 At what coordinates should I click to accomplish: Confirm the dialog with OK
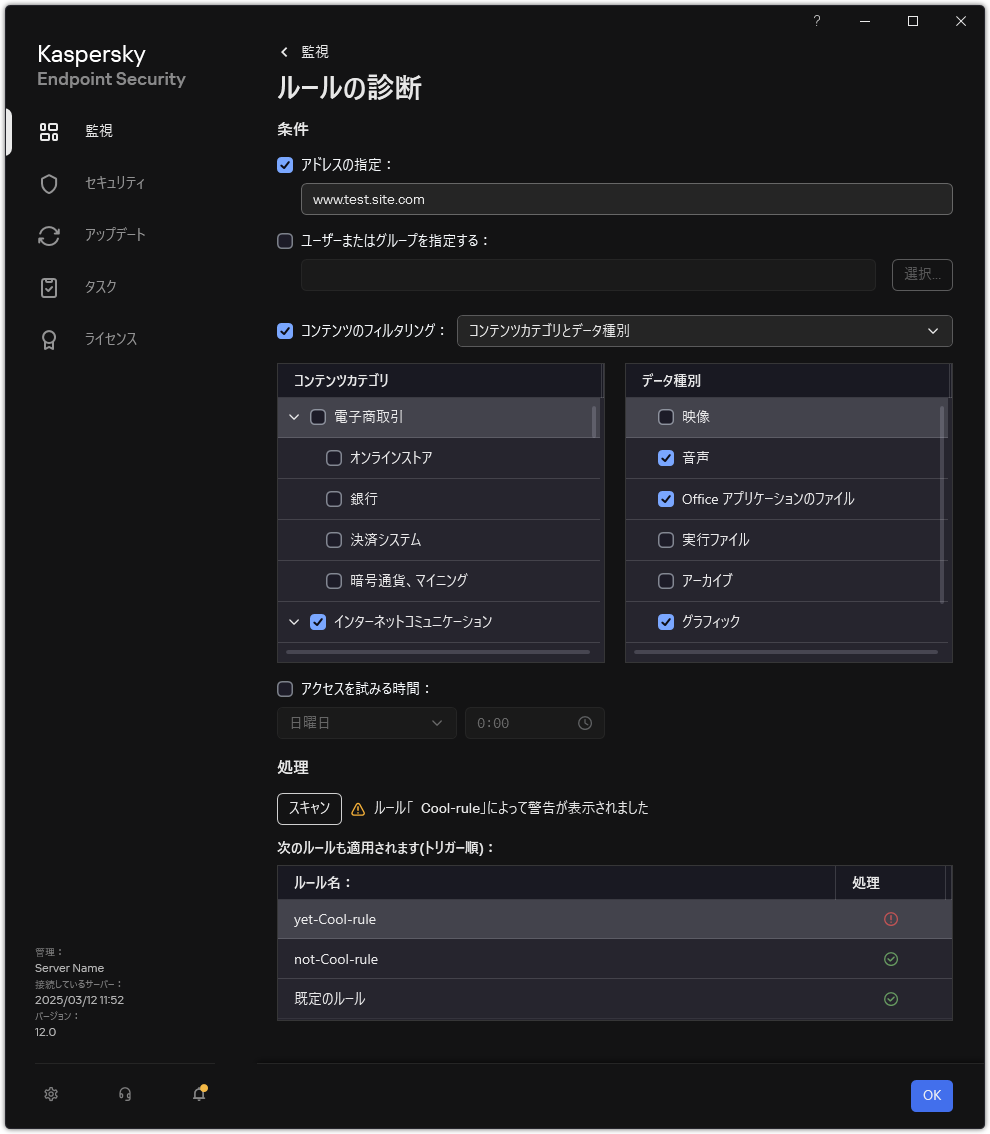click(x=931, y=1095)
